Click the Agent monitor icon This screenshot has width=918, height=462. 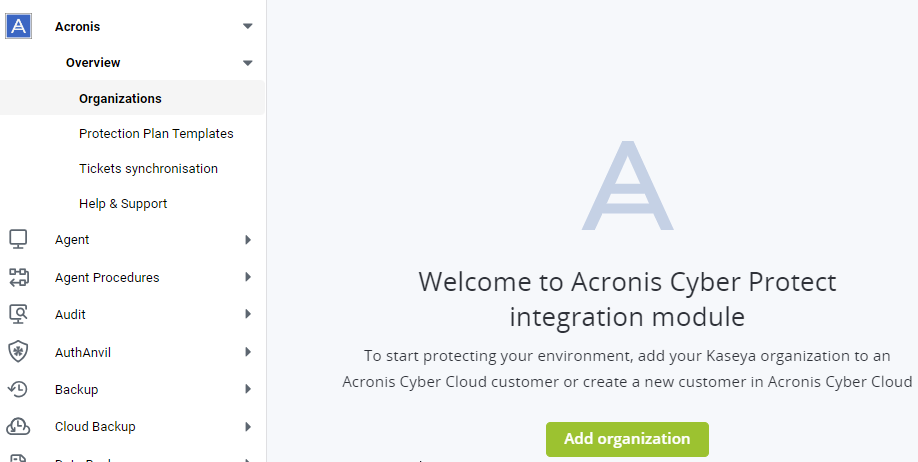tap(18, 239)
